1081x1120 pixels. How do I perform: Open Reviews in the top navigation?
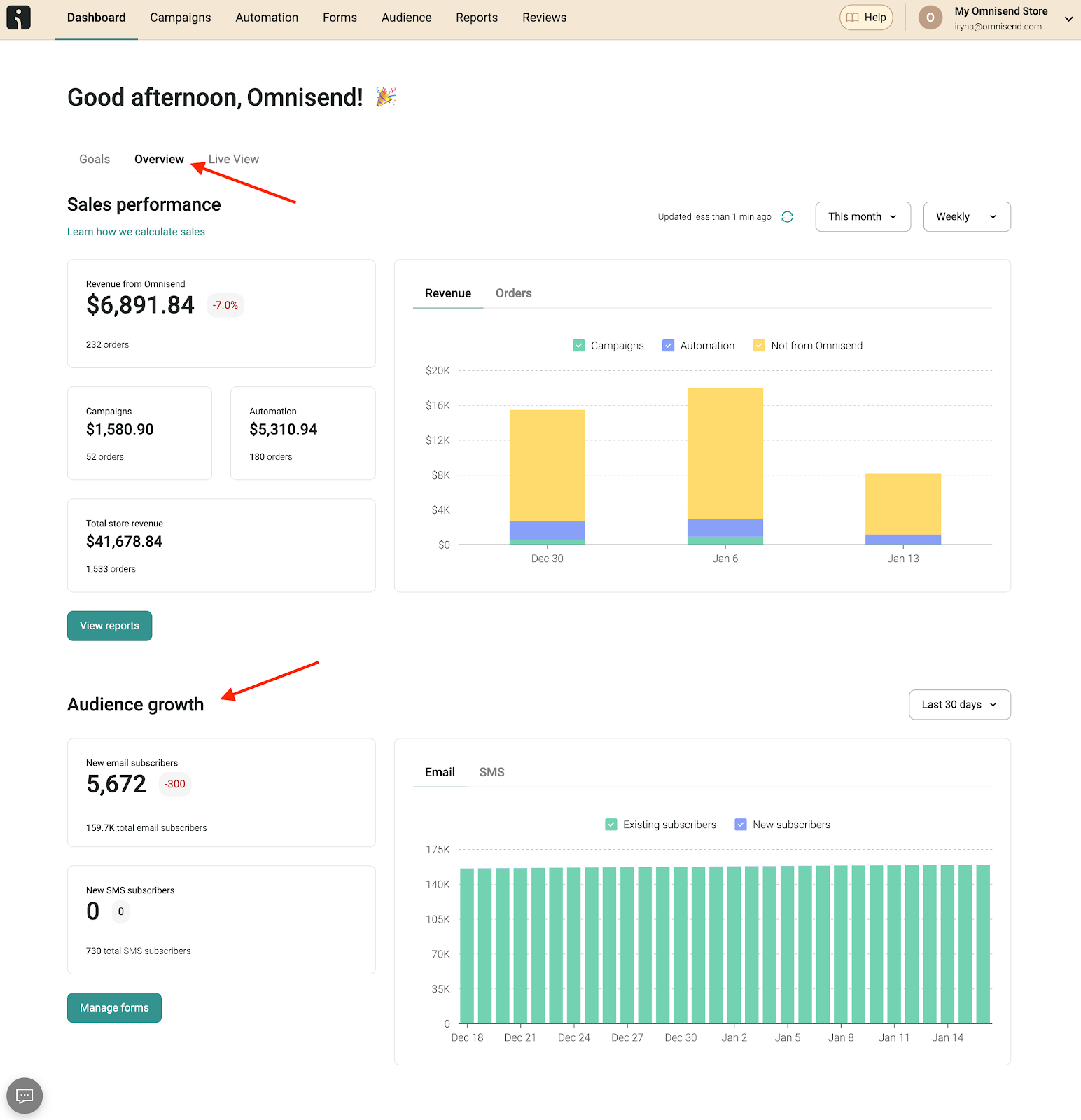(x=544, y=17)
